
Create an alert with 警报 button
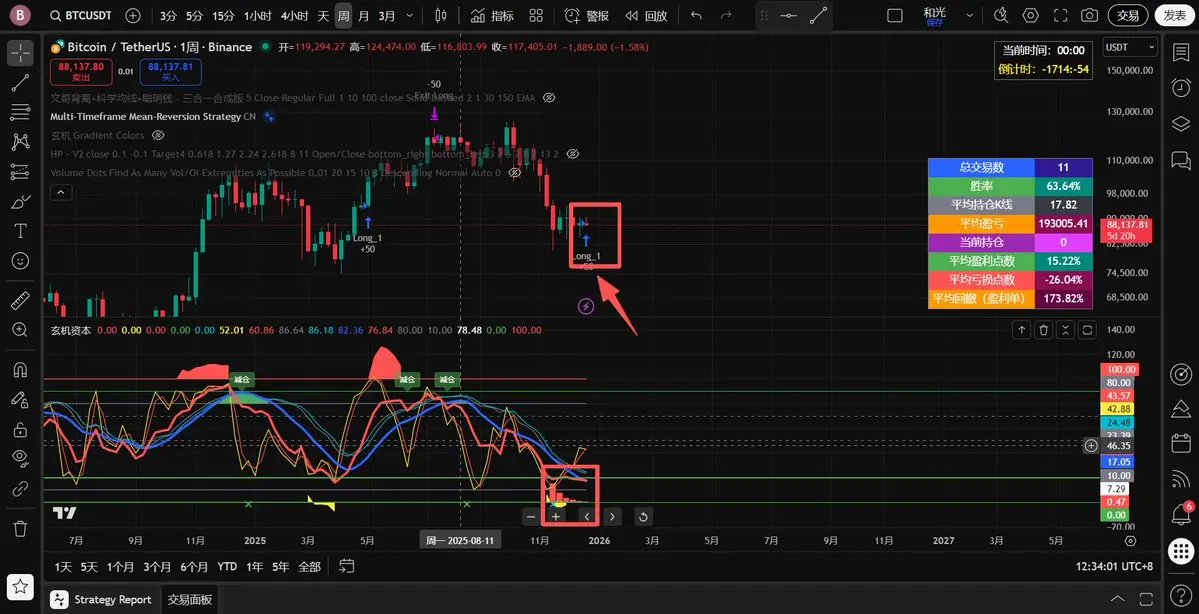tap(587, 15)
